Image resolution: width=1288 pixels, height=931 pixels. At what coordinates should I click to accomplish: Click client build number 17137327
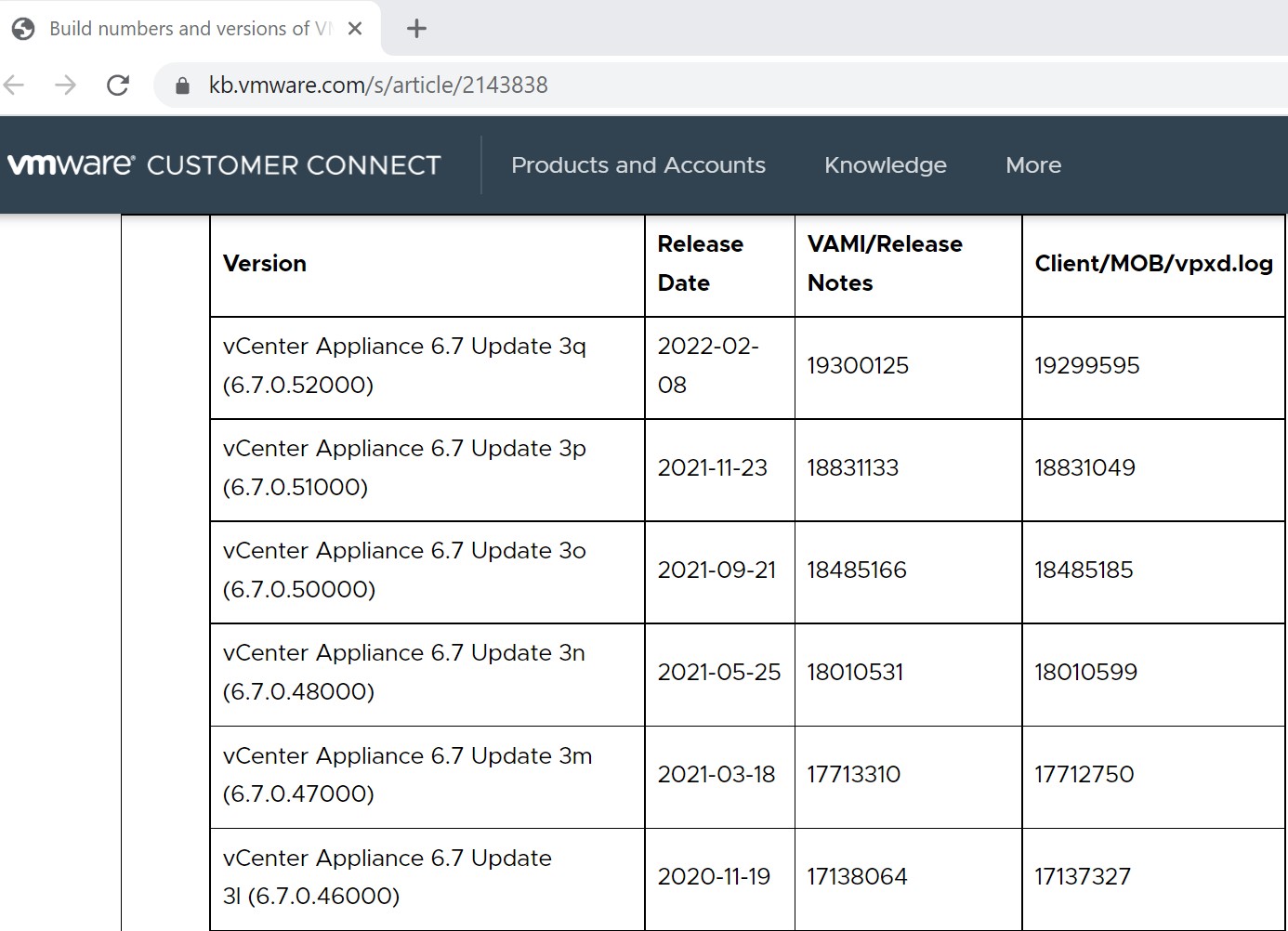[x=1083, y=877]
